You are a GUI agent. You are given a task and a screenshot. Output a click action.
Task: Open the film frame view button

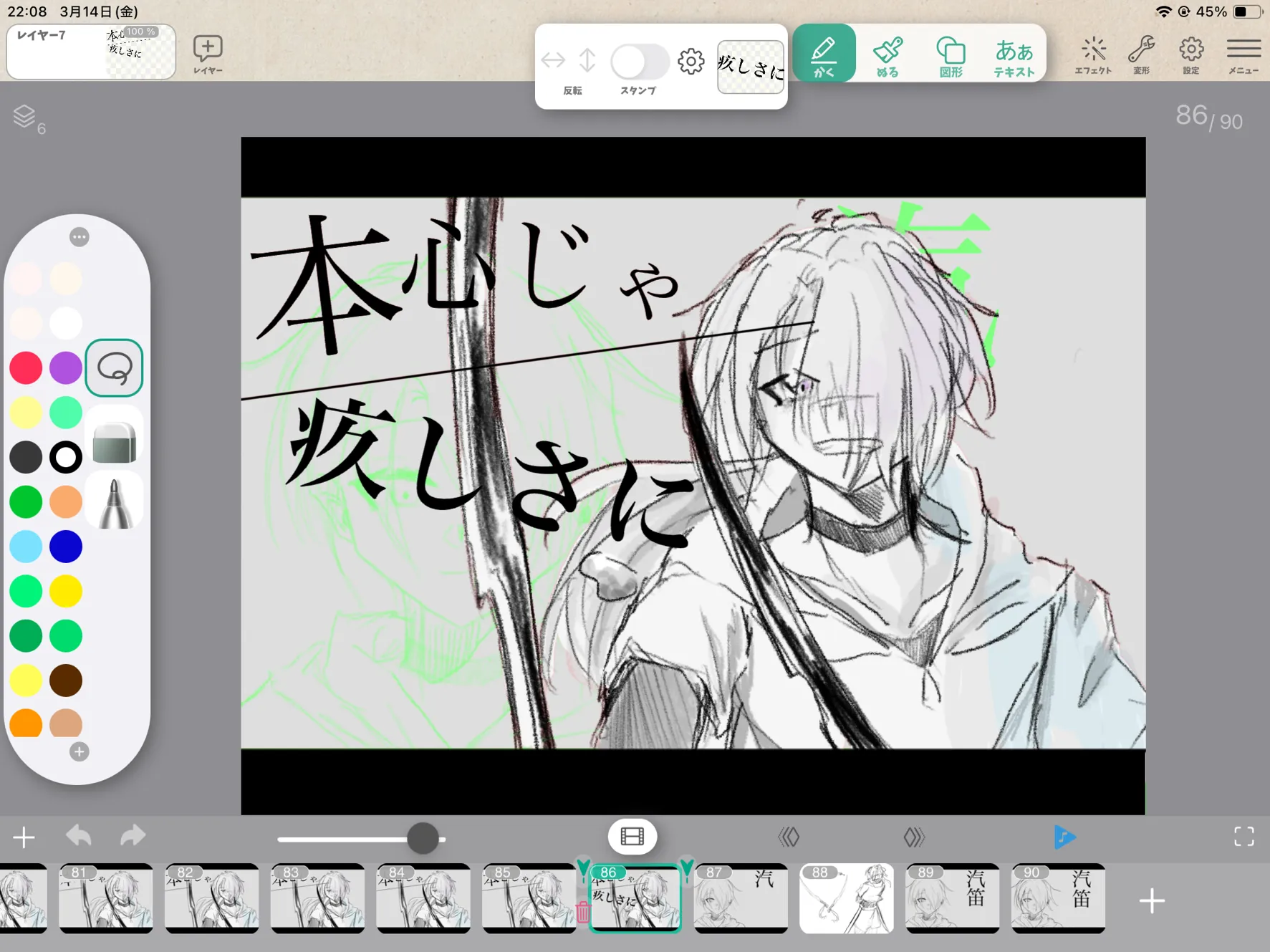tap(632, 836)
